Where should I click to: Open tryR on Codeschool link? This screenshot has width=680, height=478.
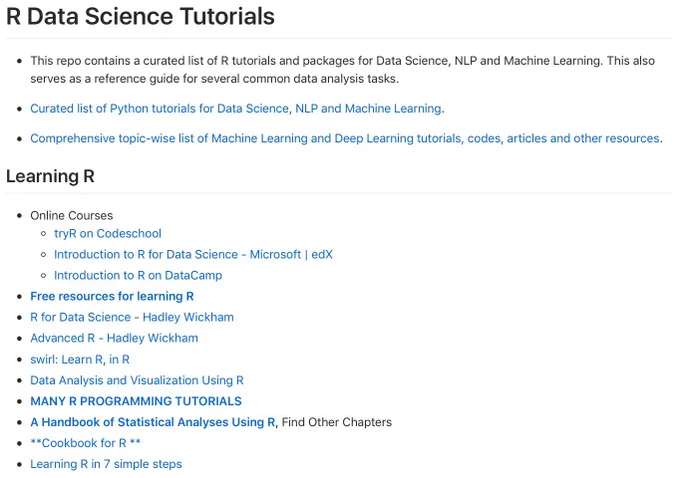coord(108,233)
